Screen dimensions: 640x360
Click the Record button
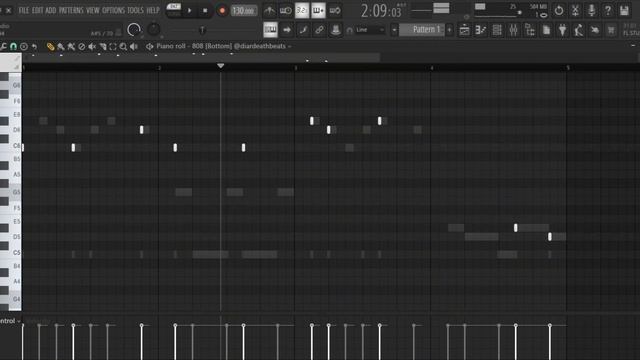[222, 10]
